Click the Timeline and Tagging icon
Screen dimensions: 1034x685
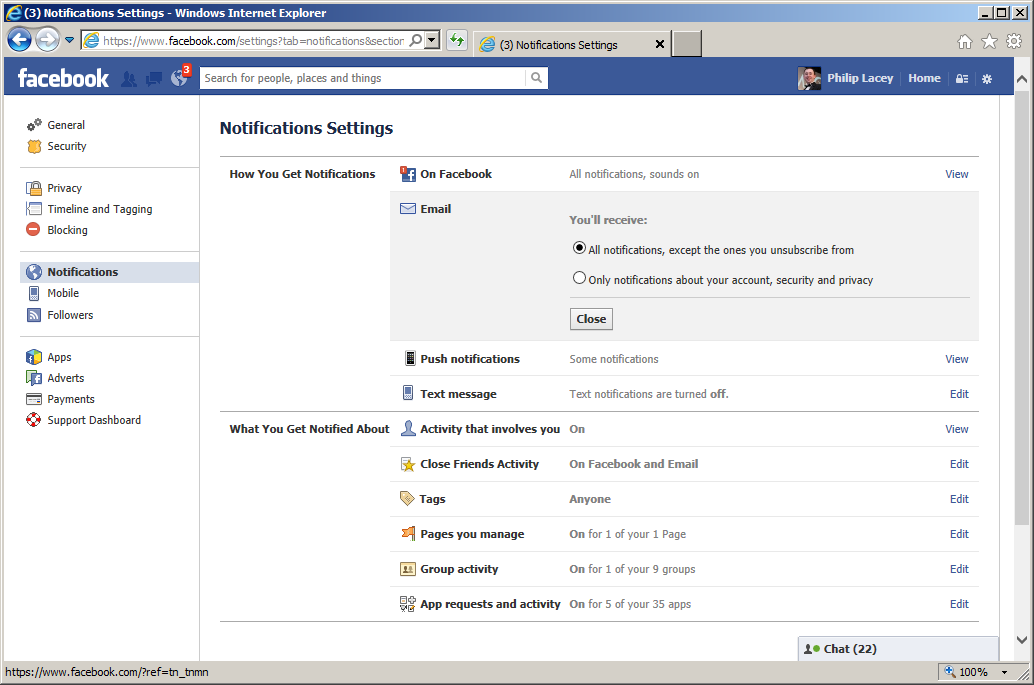coord(34,209)
